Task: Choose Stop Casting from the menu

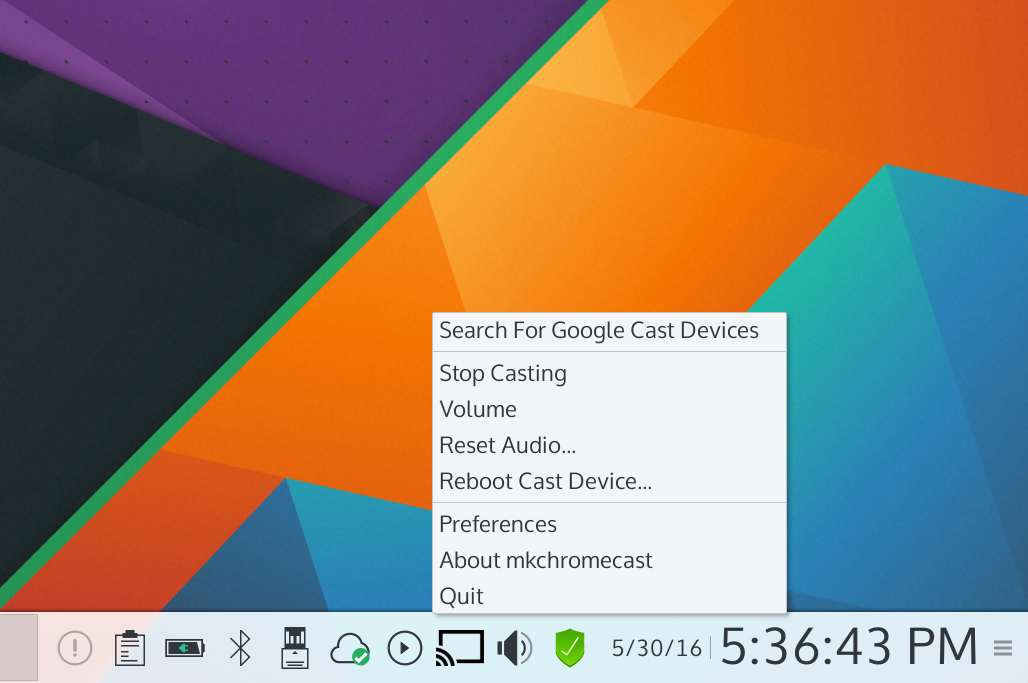Action: (503, 374)
